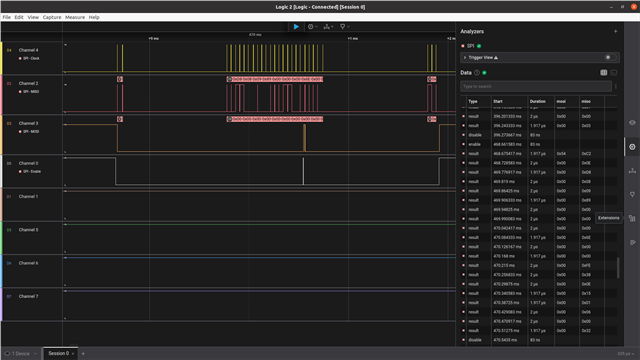Open the capture settings dropdown in the toolbar
Viewport: 640px width, 360px height.
(313, 27)
